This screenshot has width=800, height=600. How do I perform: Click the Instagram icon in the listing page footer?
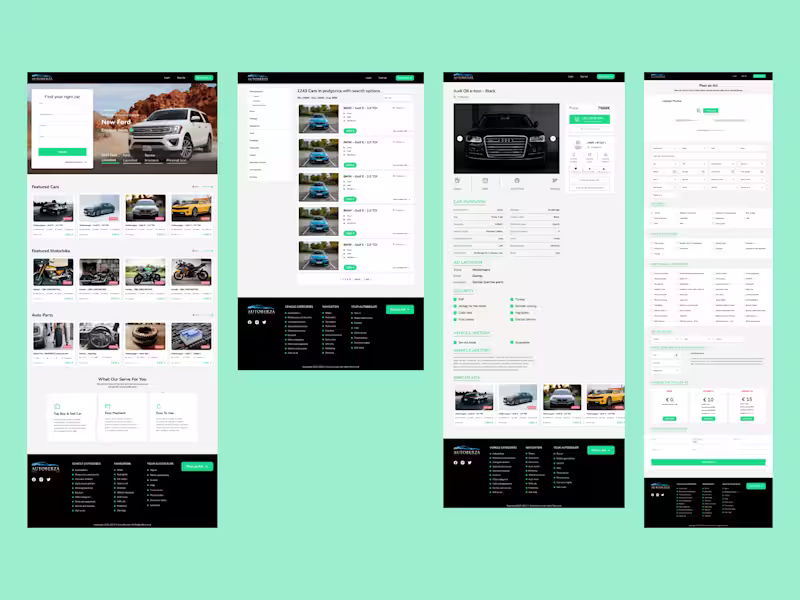click(257, 322)
